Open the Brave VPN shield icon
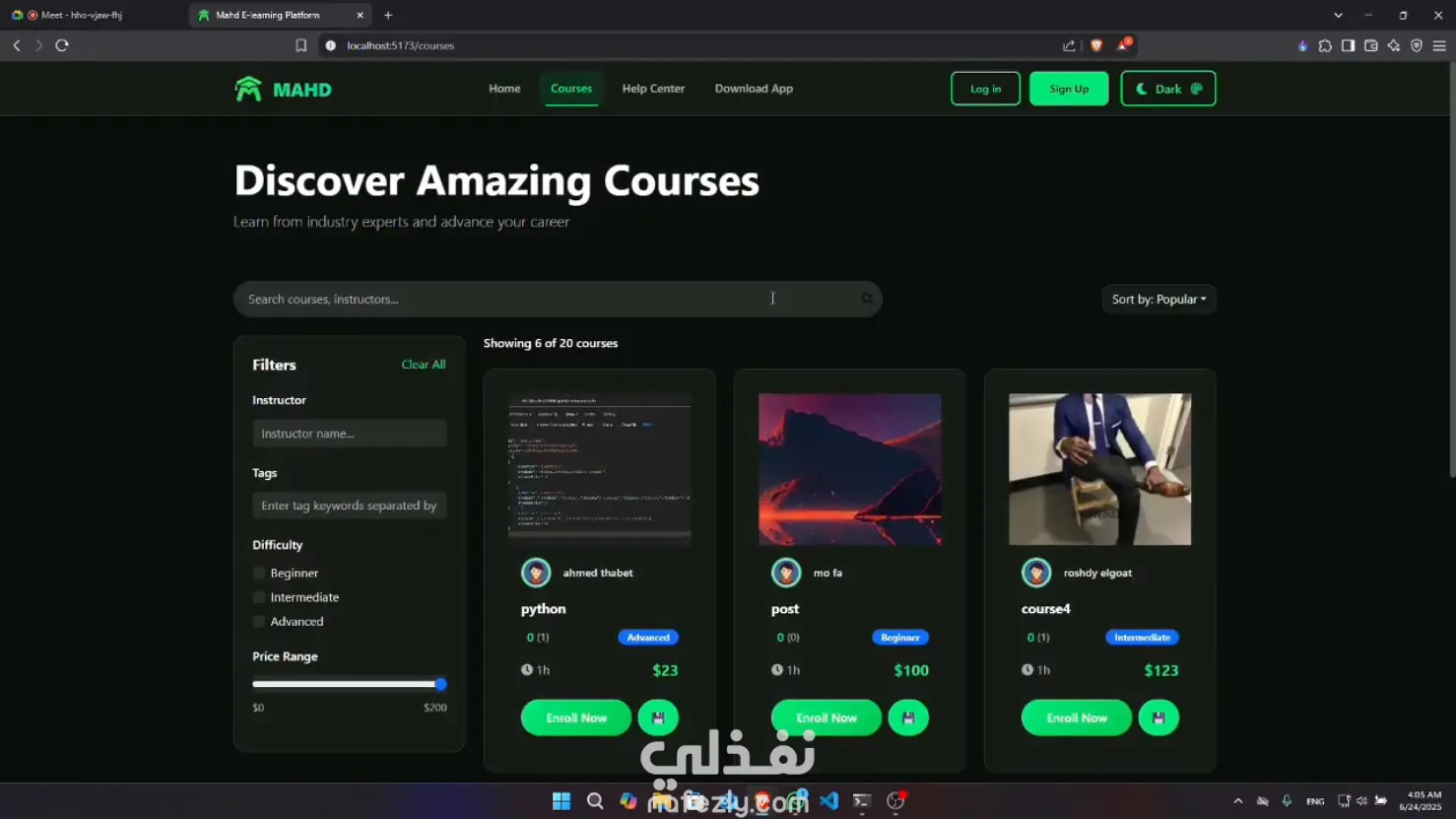Screen dimensions: 1456x819 (1417, 45)
